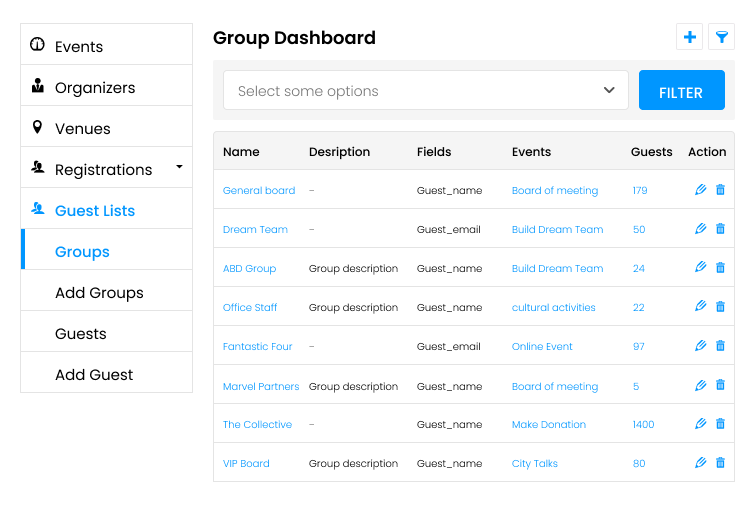
Task: Delete The Collective group
Action: point(720,424)
